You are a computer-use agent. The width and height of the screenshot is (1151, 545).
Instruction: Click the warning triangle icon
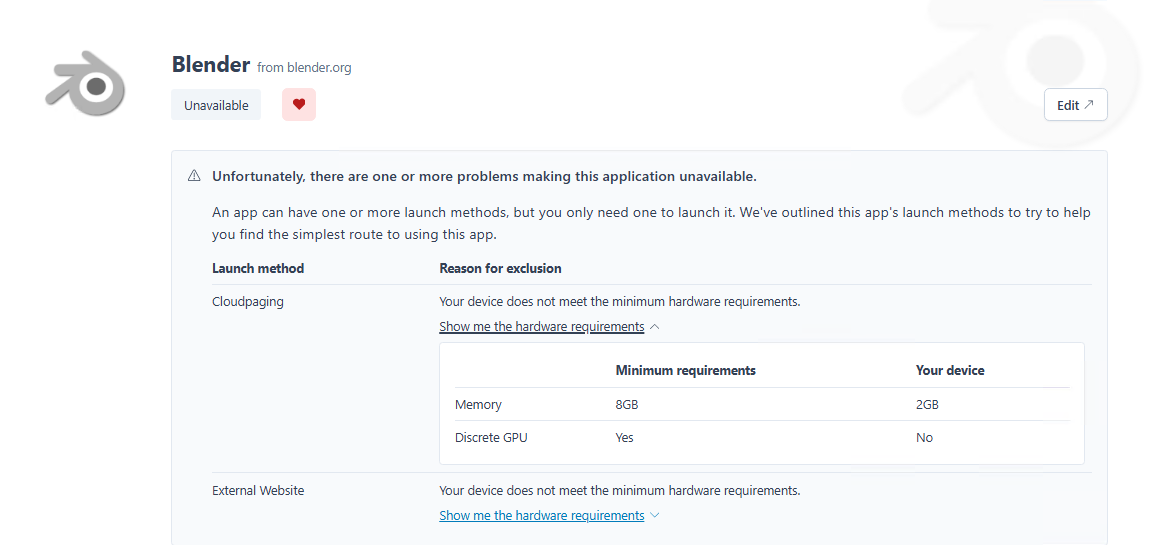[x=194, y=176]
